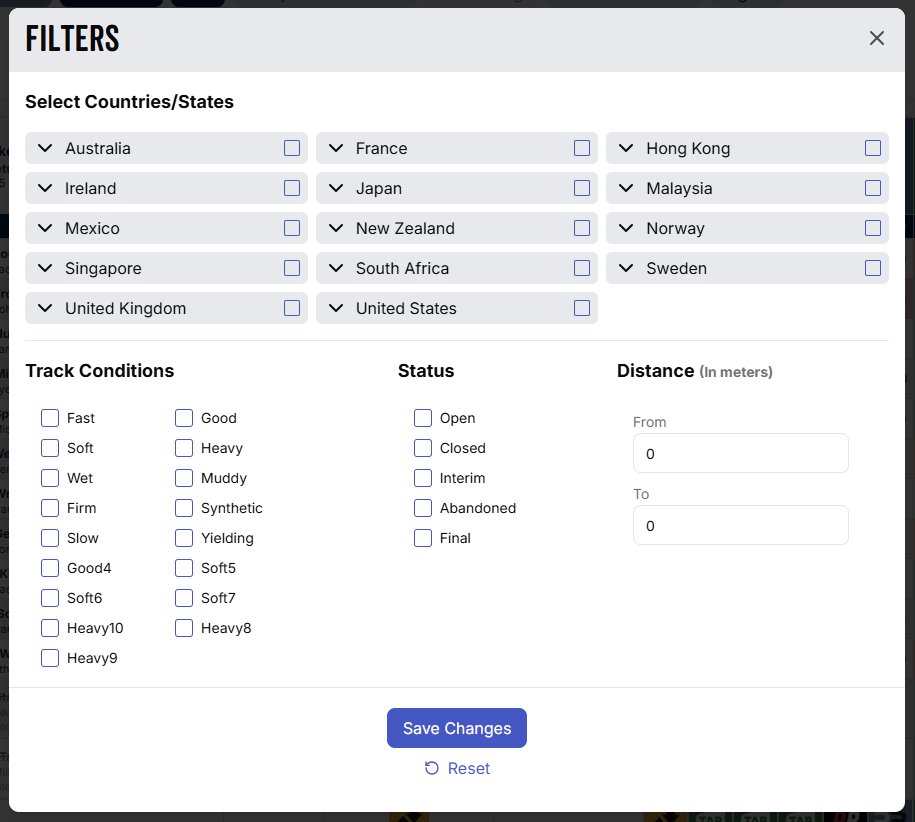Enable the Fast track condition
Screen dimensions: 915x822
(50, 418)
